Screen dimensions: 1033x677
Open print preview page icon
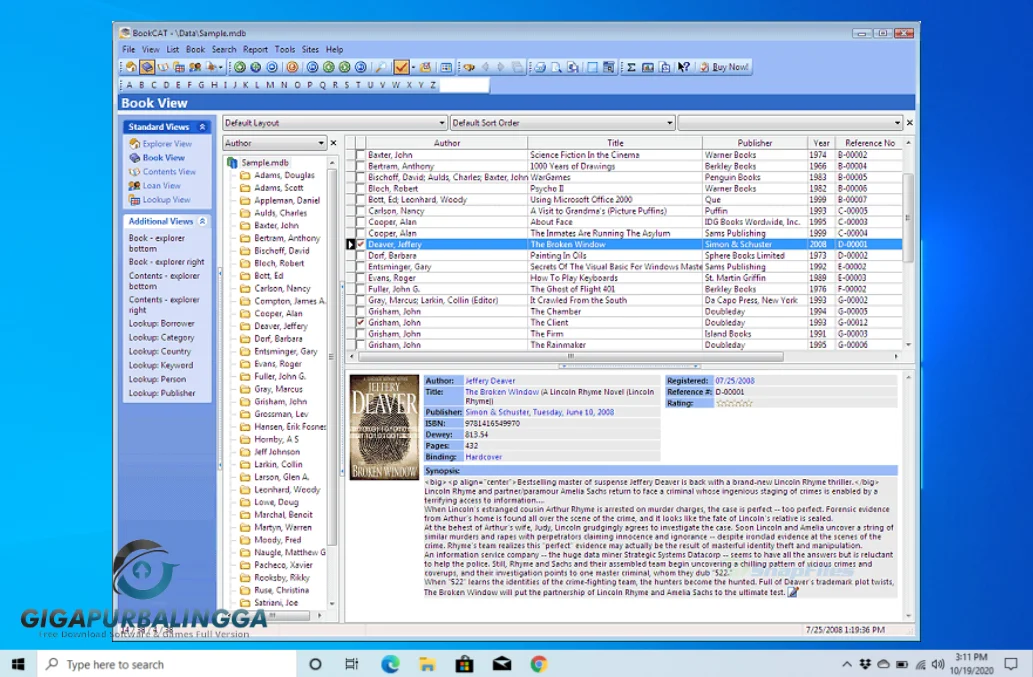point(557,67)
